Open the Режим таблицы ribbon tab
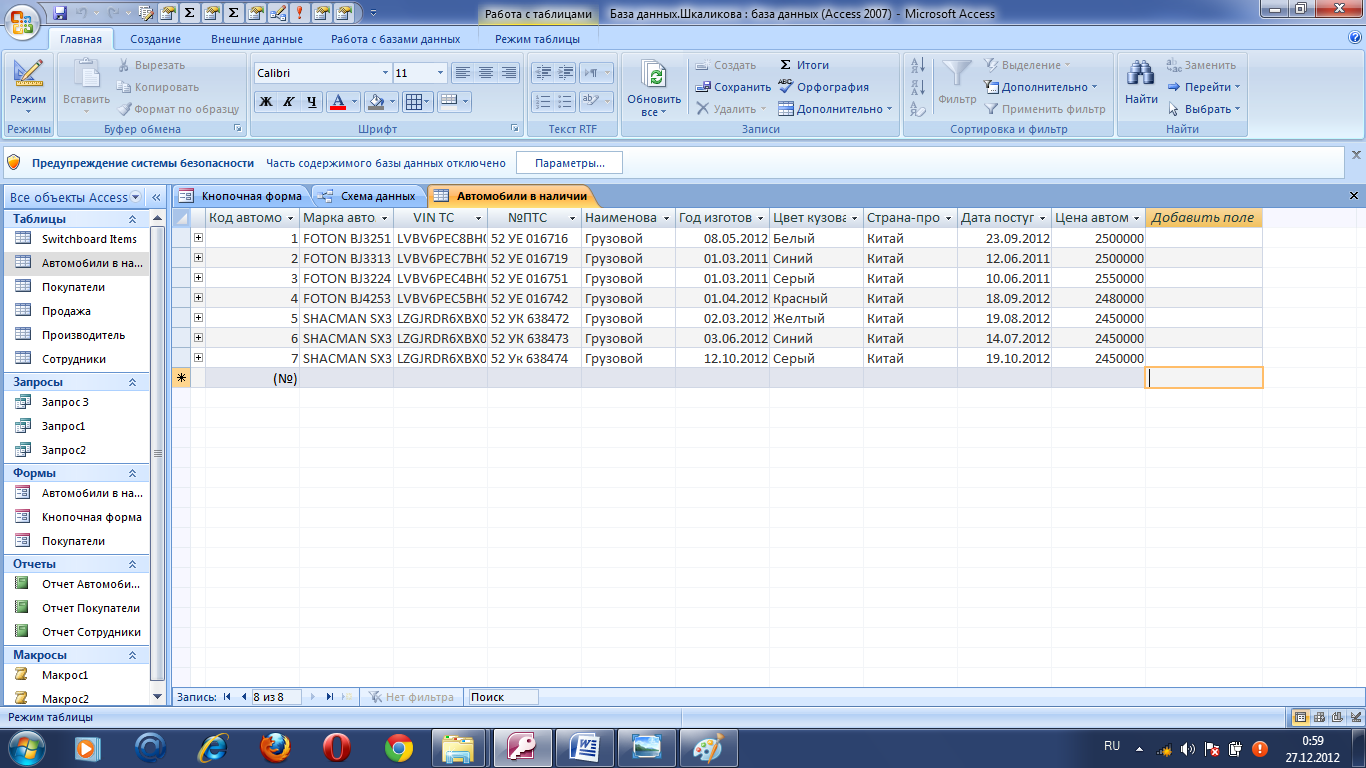This screenshot has height=768, width=1366. [x=537, y=39]
